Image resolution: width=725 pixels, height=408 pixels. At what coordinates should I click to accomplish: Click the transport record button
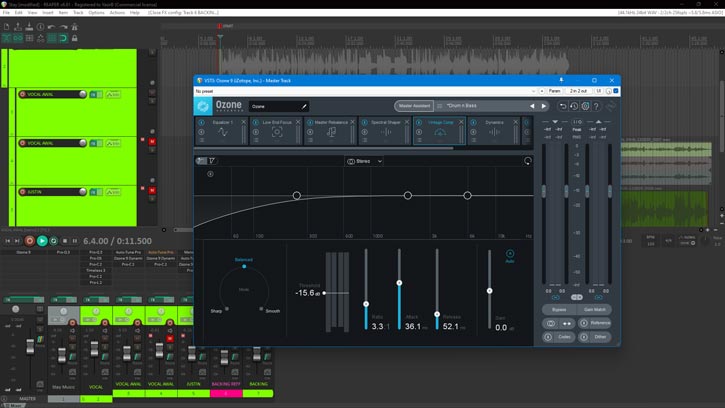pyautogui.click(x=29, y=241)
